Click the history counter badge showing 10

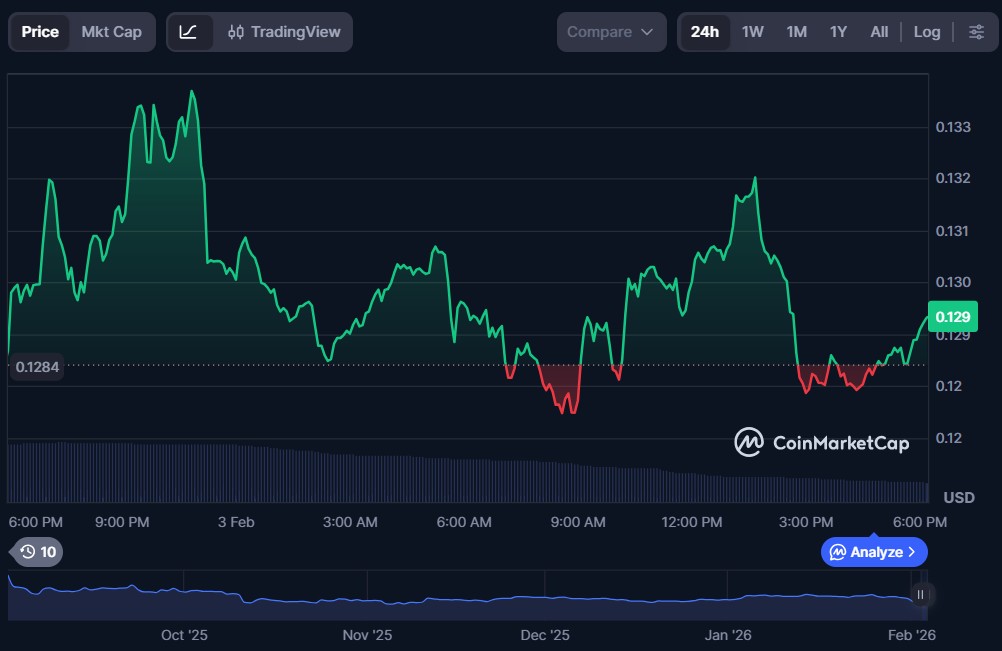(37, 551)
